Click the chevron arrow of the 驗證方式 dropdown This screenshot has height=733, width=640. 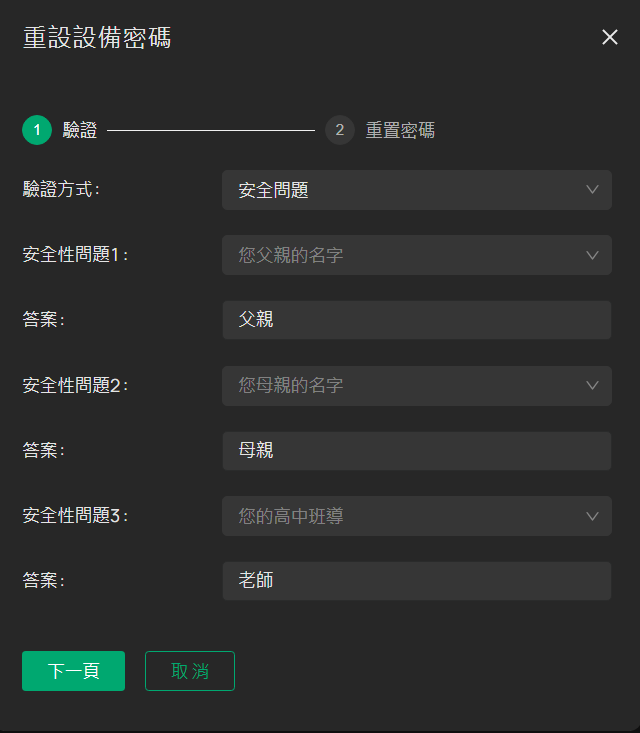pyautogui.click(x=592, y=190)
